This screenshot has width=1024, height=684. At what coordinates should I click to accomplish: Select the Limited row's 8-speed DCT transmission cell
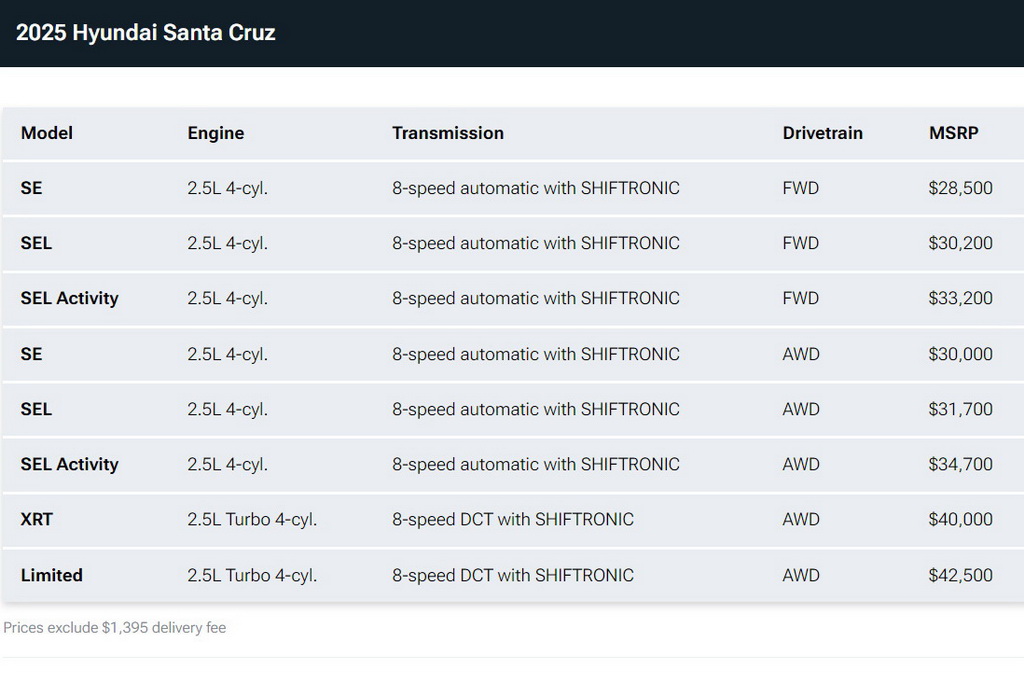[513, 575]
